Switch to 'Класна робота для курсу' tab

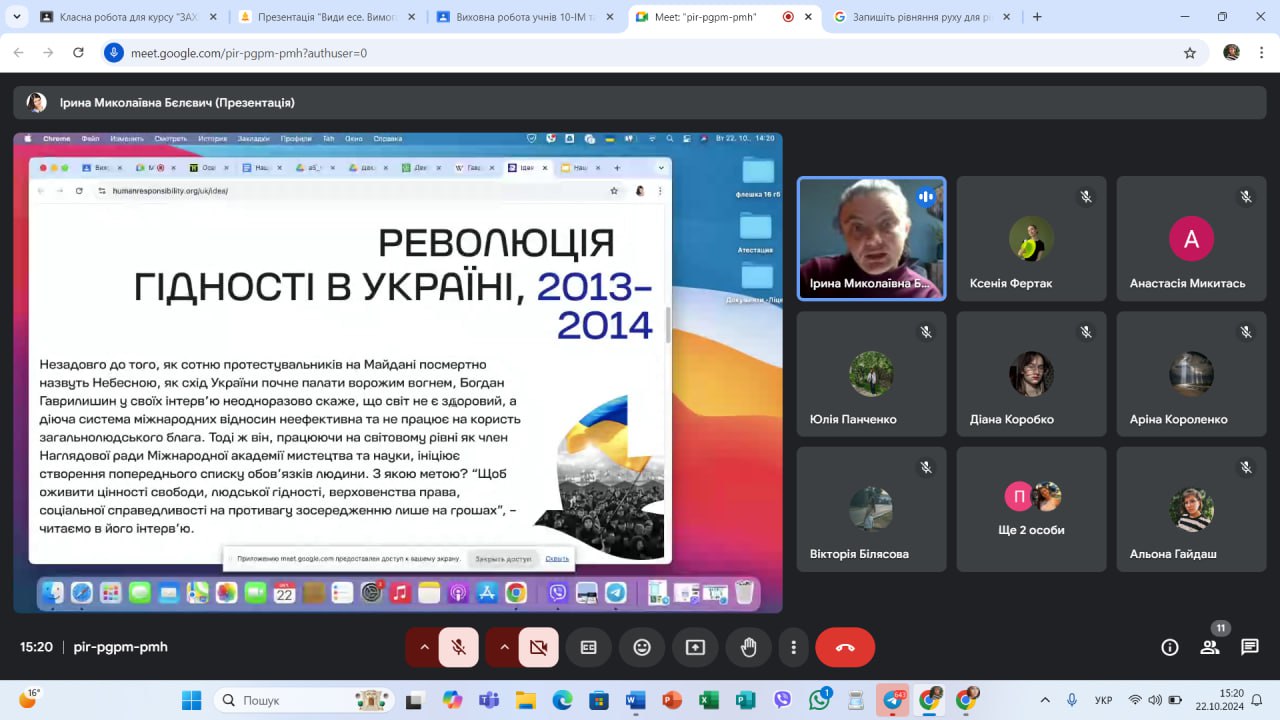(125, 17)
